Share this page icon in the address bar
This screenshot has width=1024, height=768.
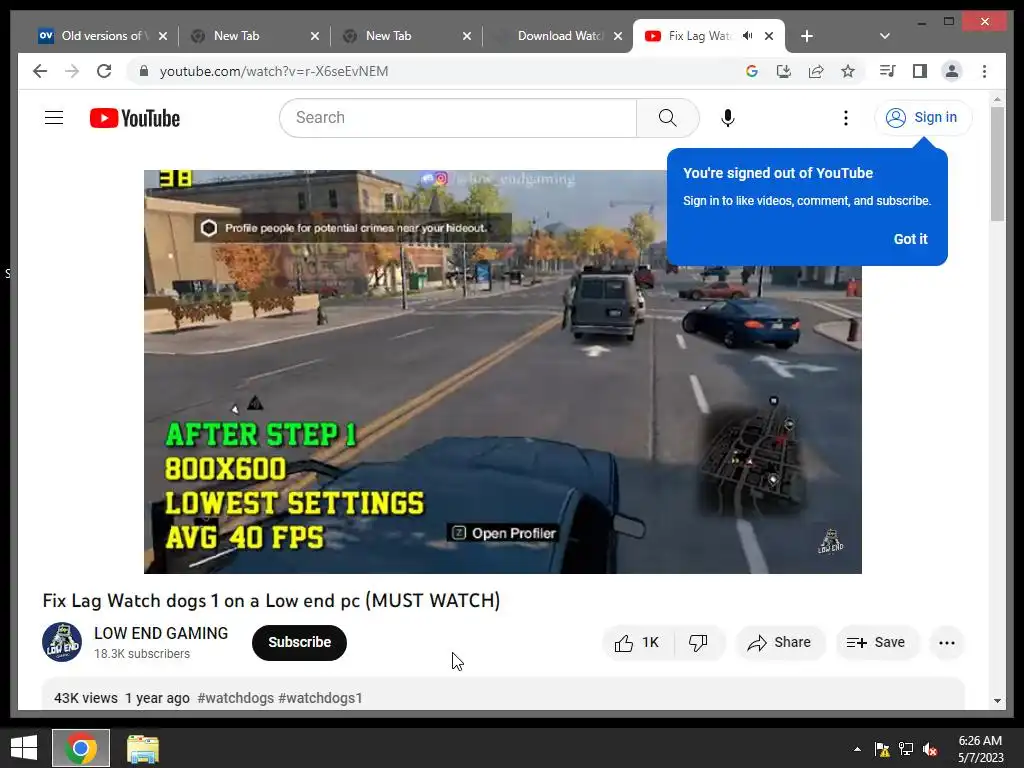pos(816,71)
